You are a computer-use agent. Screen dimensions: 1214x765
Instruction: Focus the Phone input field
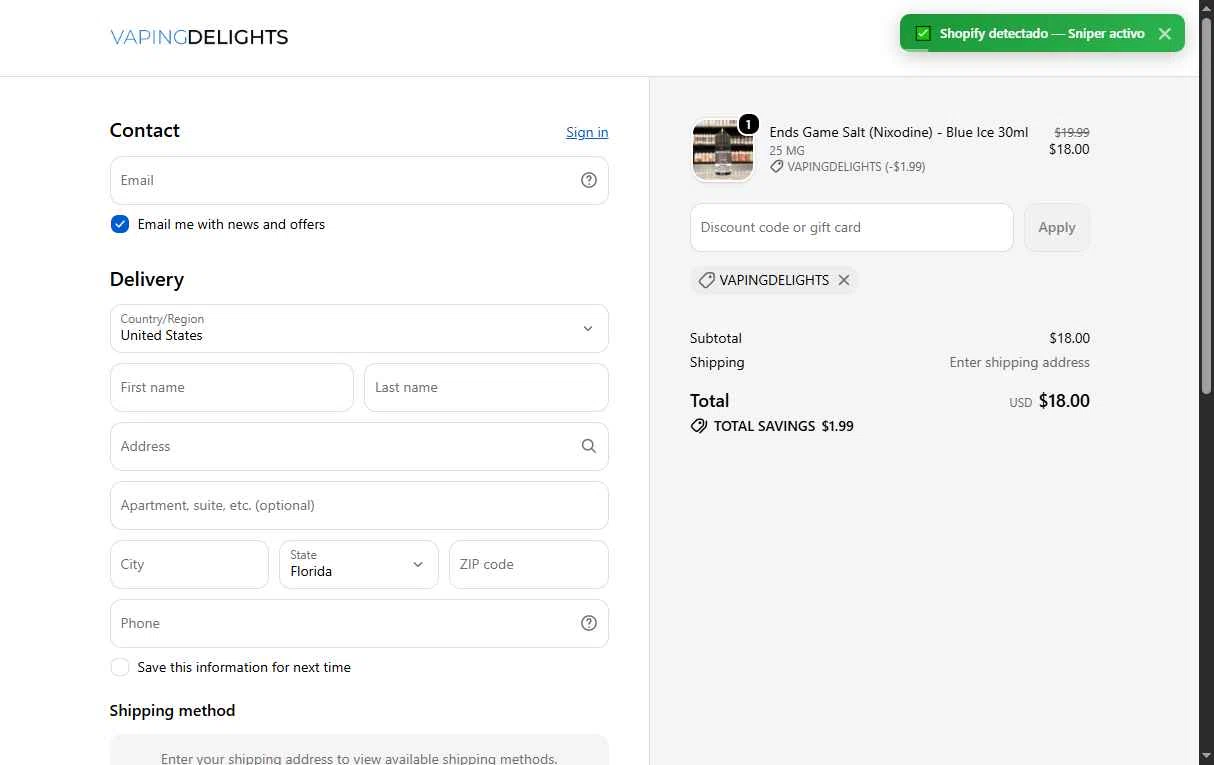pyautogui.click(x=359, y=623)
